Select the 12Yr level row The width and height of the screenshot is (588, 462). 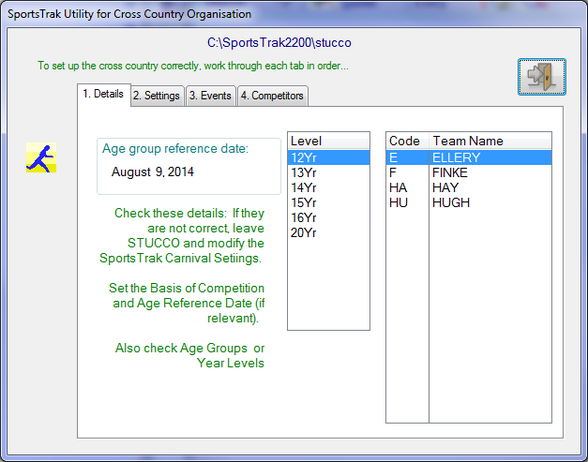328,158
